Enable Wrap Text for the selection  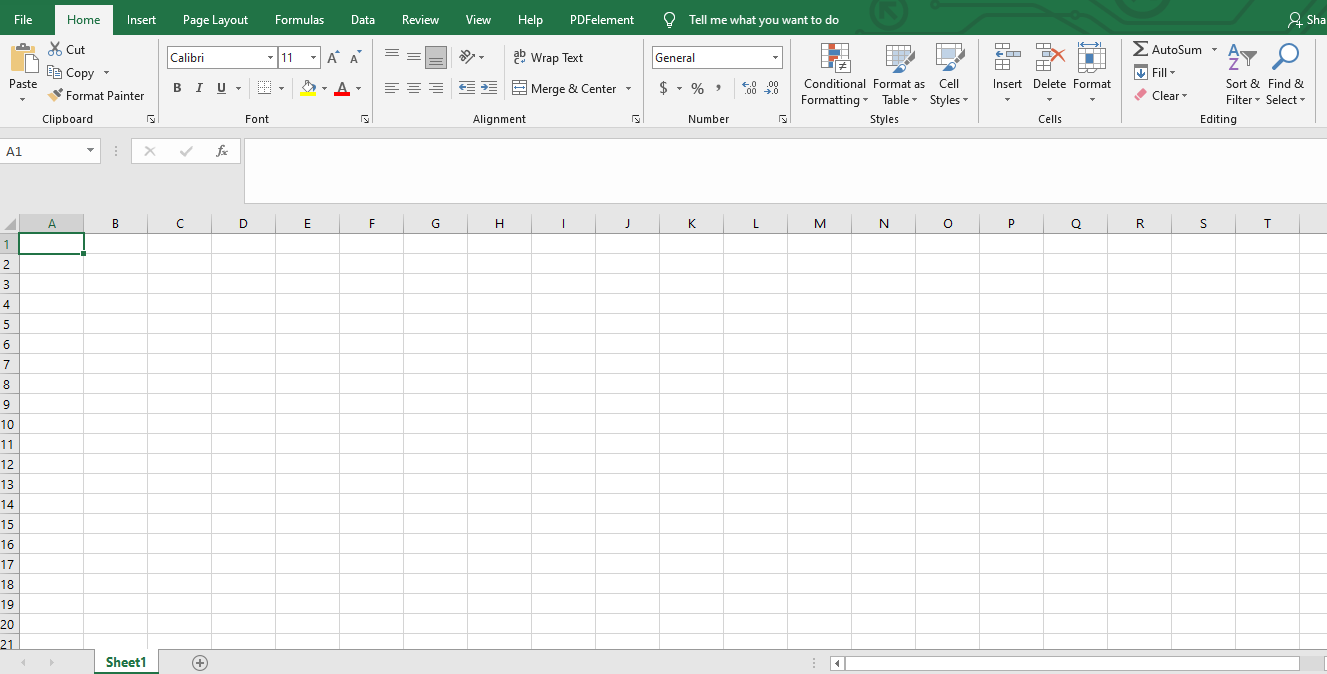point(548,57)
